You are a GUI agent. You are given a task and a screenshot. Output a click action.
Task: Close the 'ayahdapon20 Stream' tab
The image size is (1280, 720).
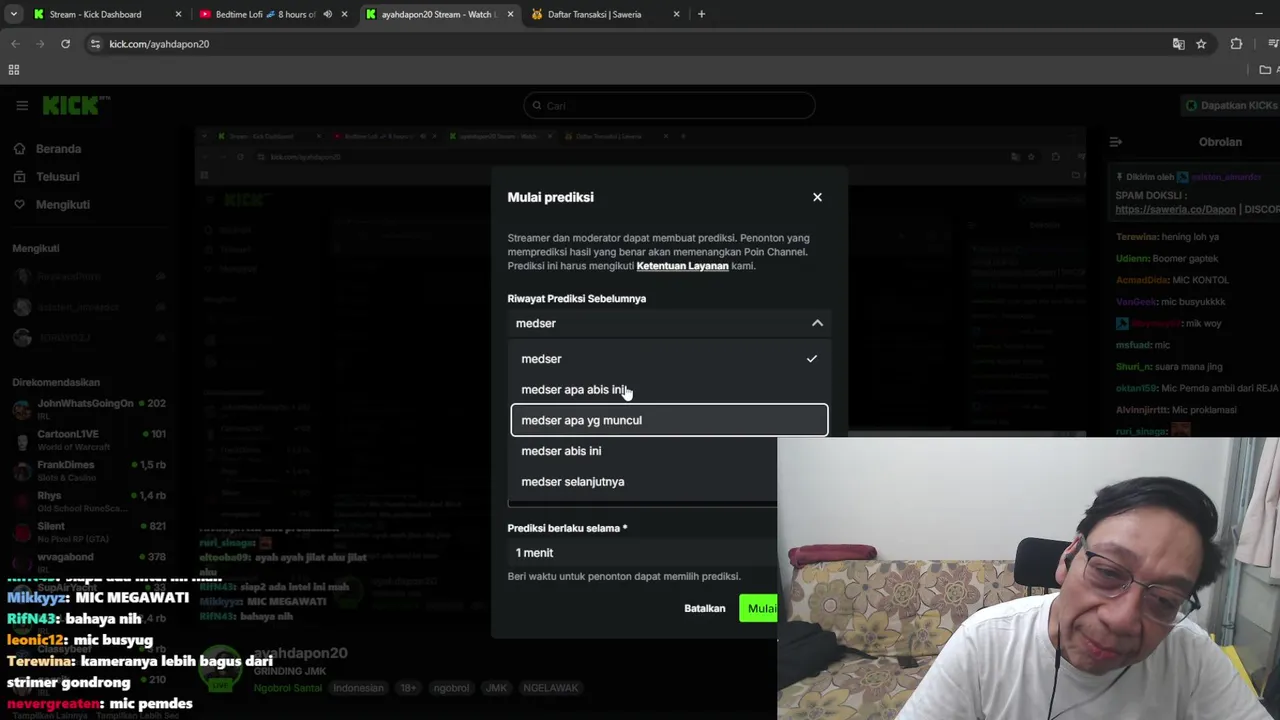point(510,14)
